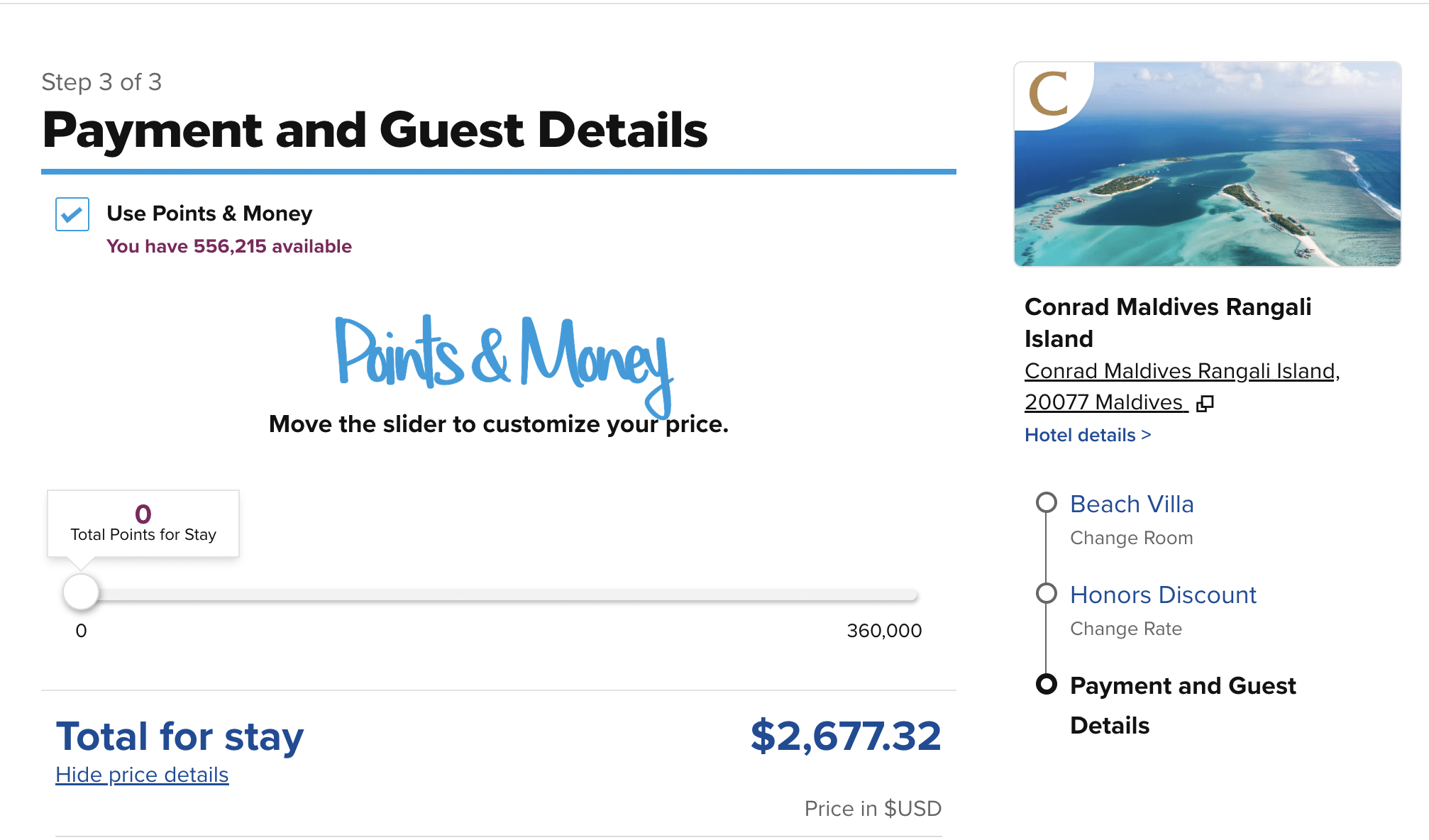The image size is (1429, 840).
Task: Click the Beach Villa step circle icon
Action: [x=1047, y=502]
